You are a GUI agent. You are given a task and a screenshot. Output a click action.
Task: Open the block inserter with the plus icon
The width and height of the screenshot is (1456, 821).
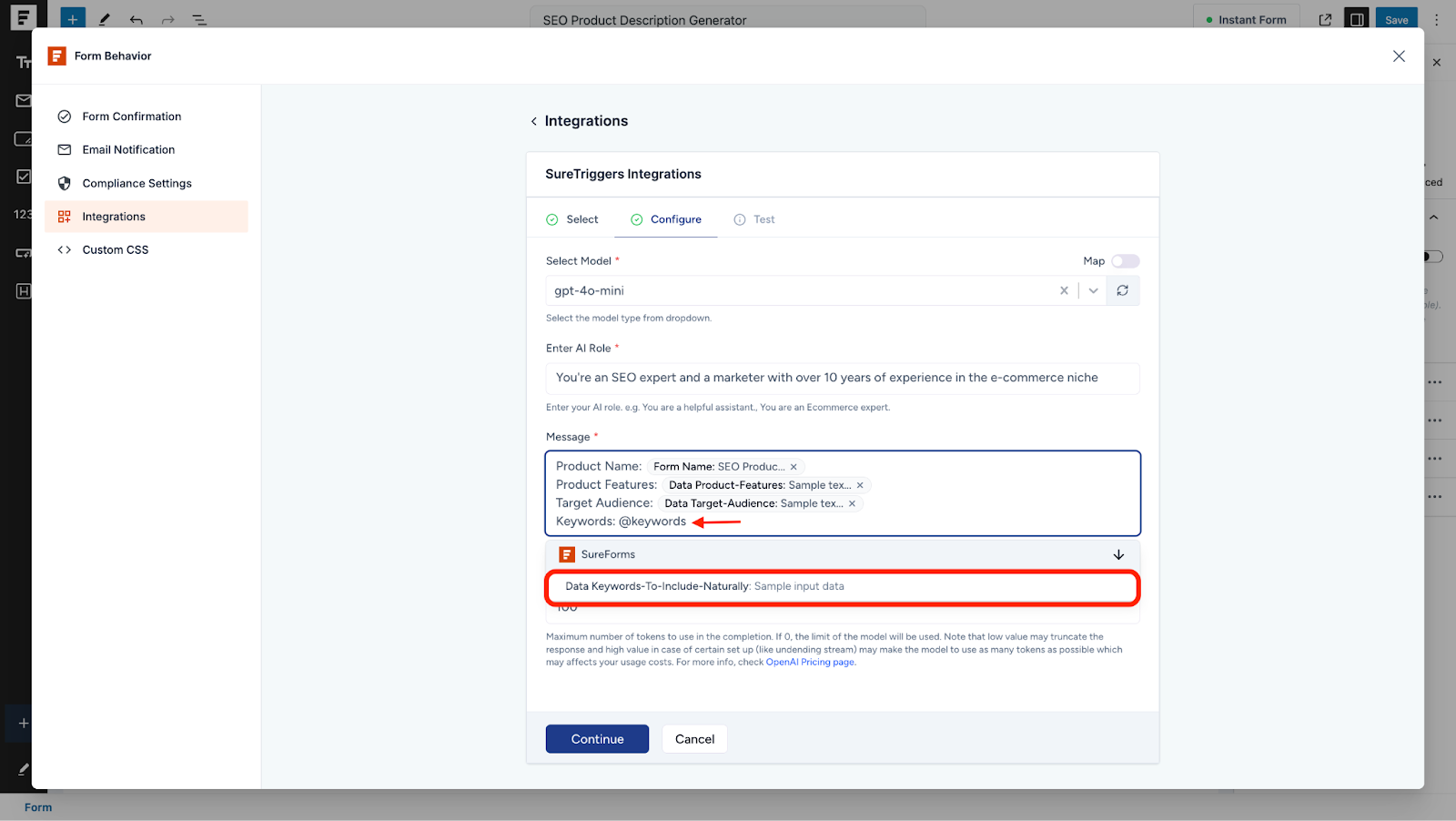72,17
